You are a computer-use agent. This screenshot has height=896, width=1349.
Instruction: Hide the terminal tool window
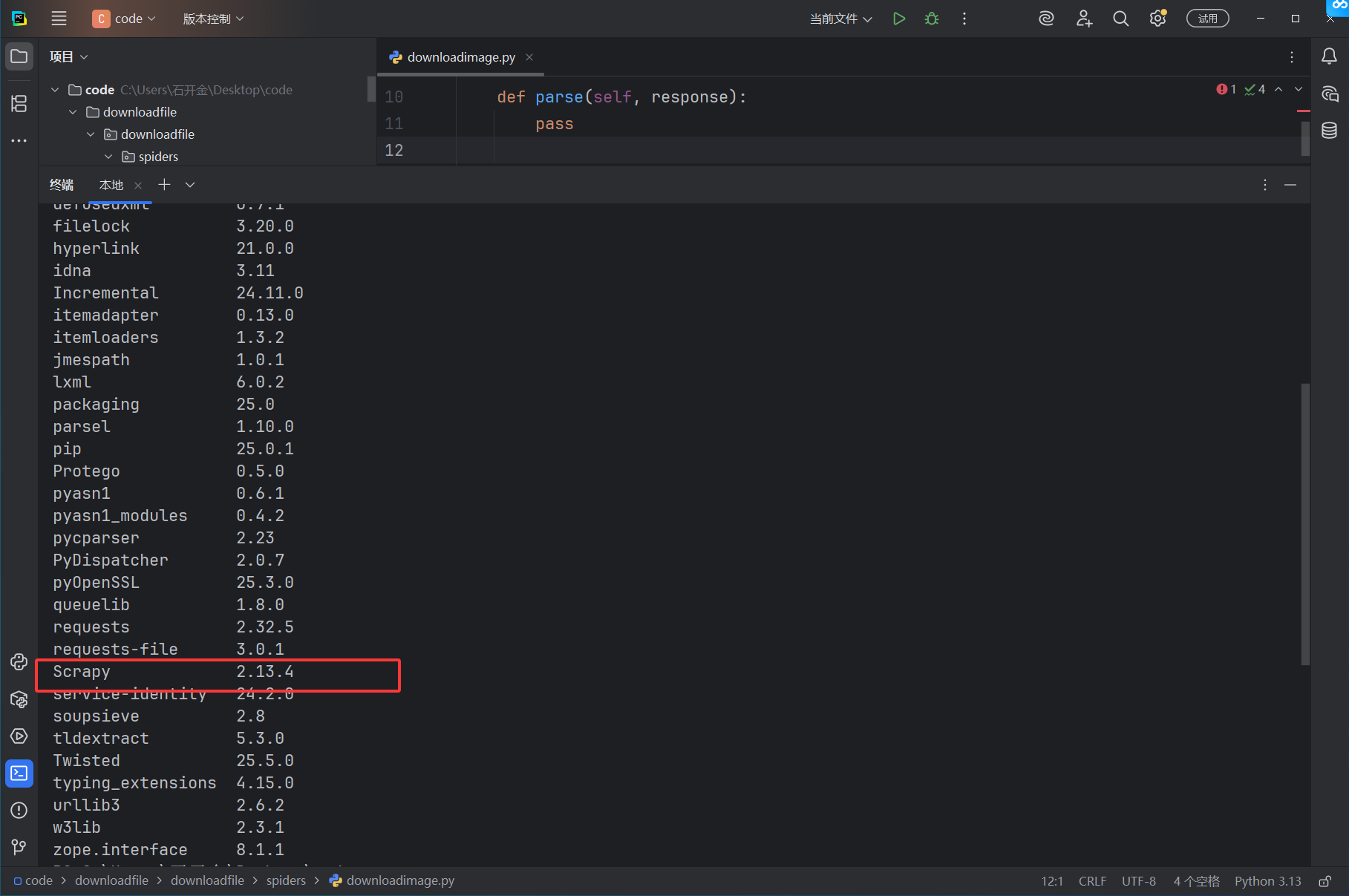point(1290,184)
